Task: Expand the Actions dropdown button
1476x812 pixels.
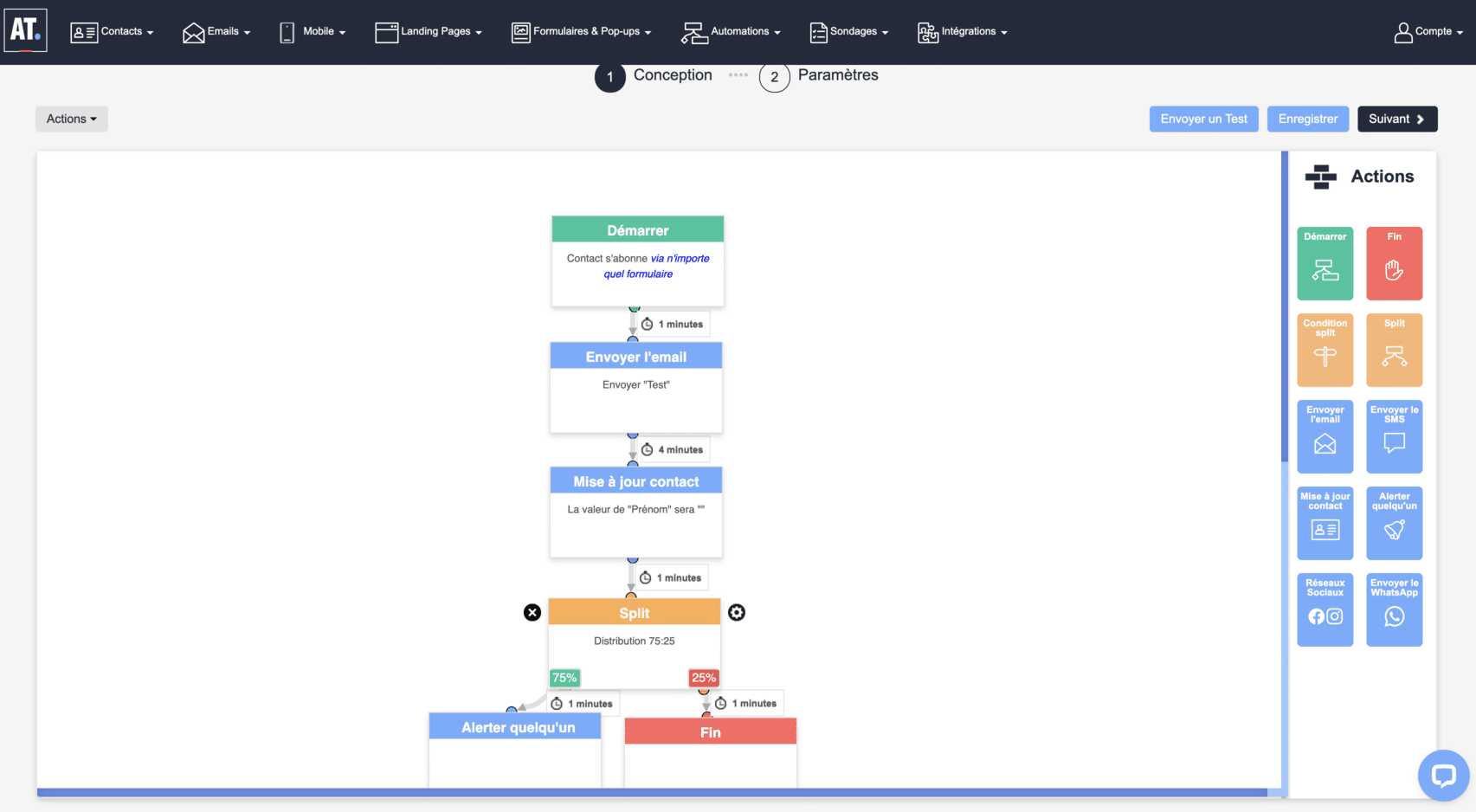Action: 72,119
